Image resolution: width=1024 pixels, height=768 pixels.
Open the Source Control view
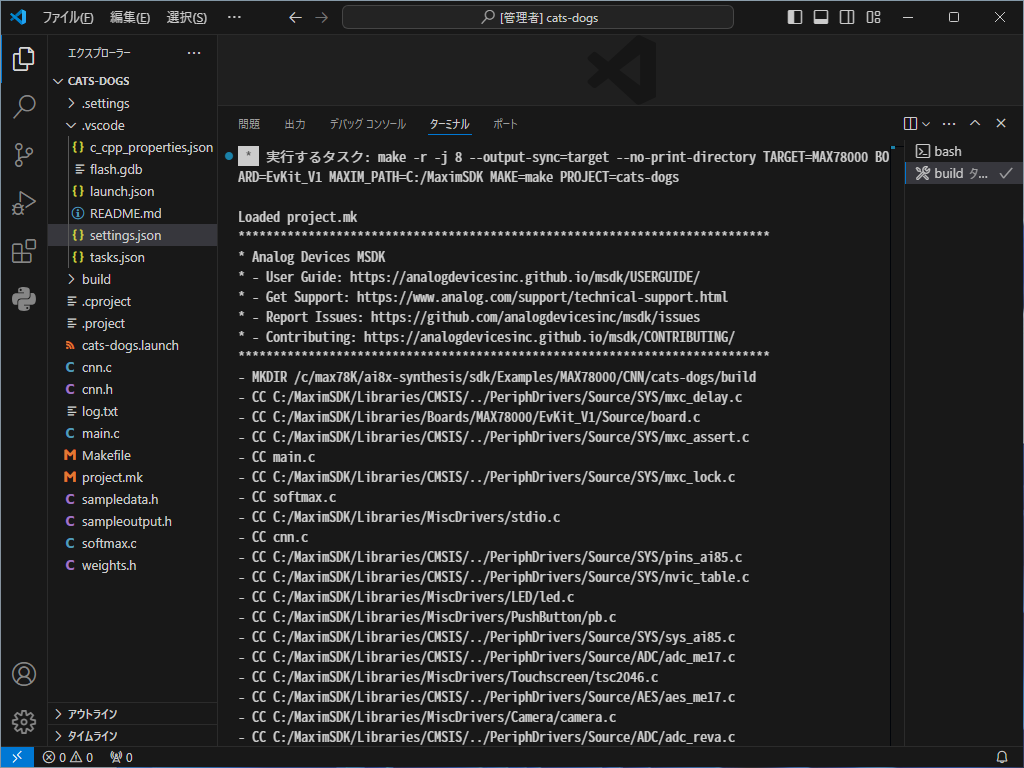click(x=24, y=155)
